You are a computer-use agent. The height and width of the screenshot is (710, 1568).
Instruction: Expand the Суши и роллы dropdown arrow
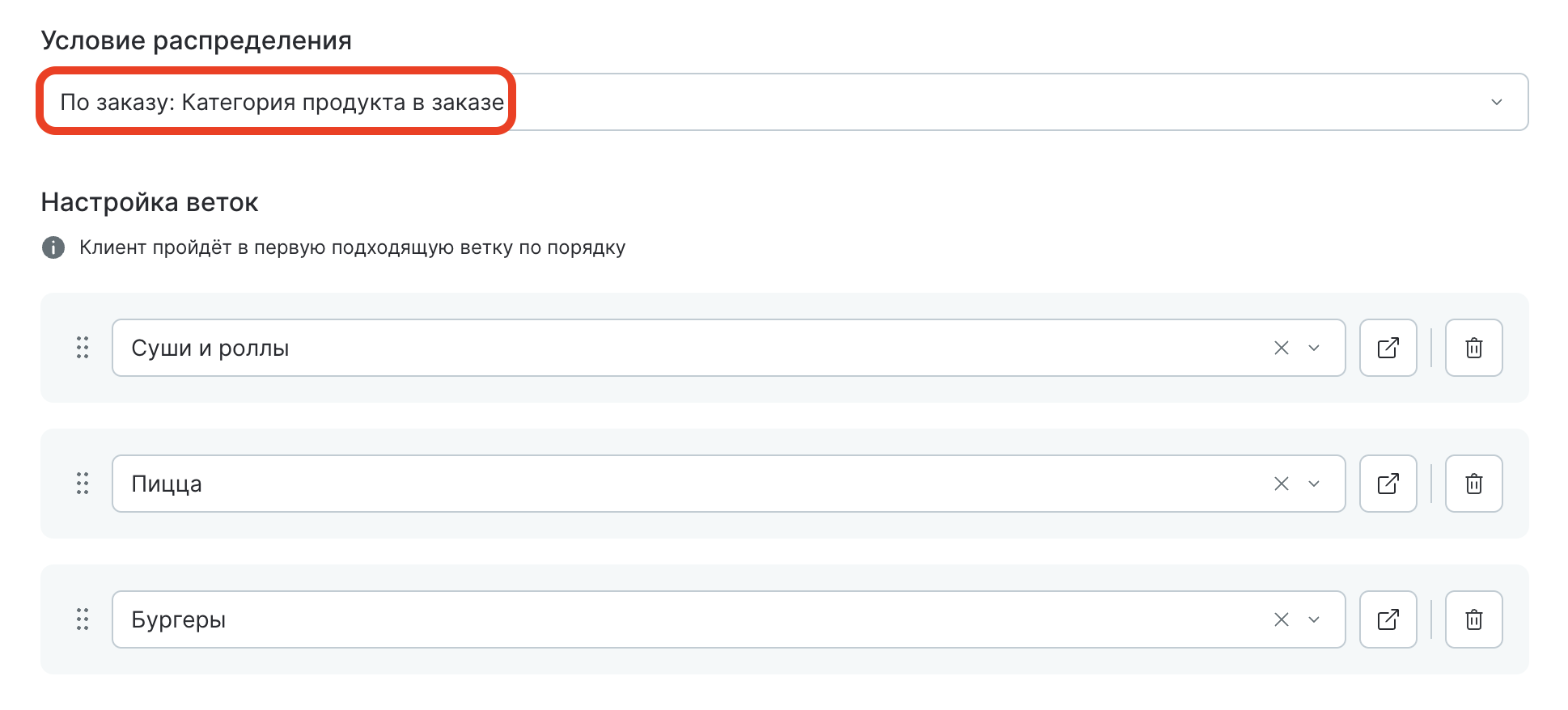(x=1314, y=348)
